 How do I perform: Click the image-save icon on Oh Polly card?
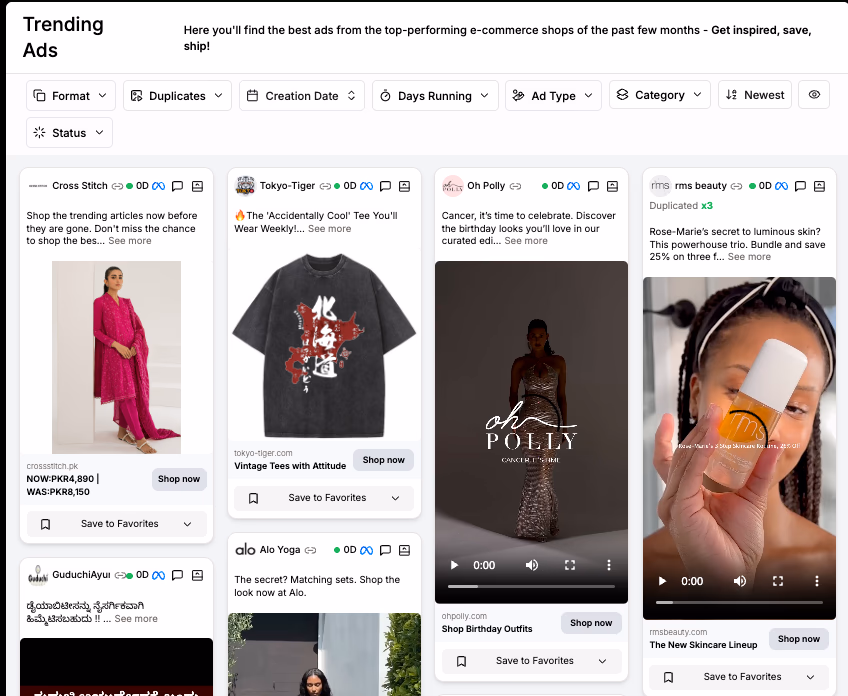(612, 186)
